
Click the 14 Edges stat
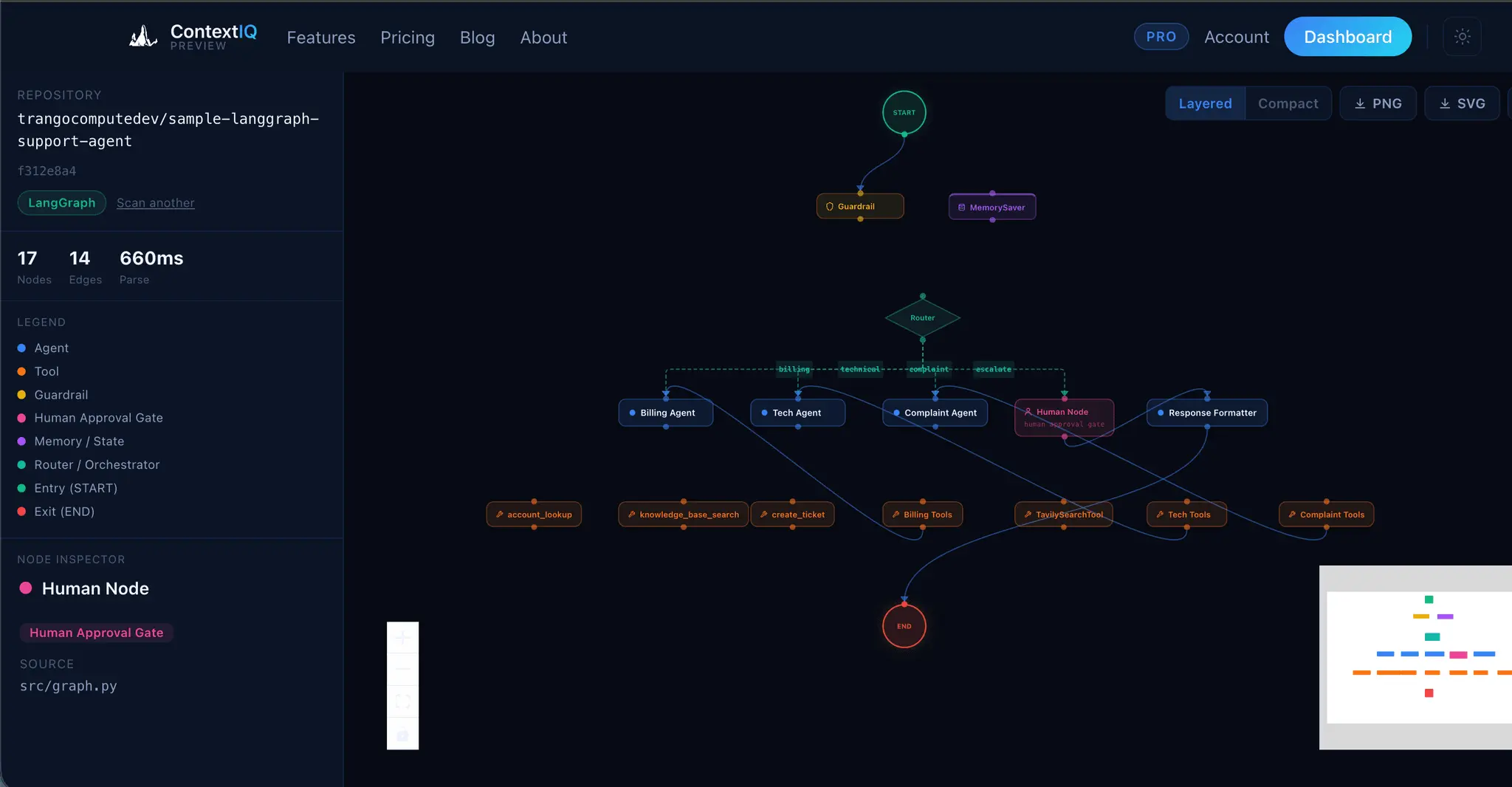point(86,267)
